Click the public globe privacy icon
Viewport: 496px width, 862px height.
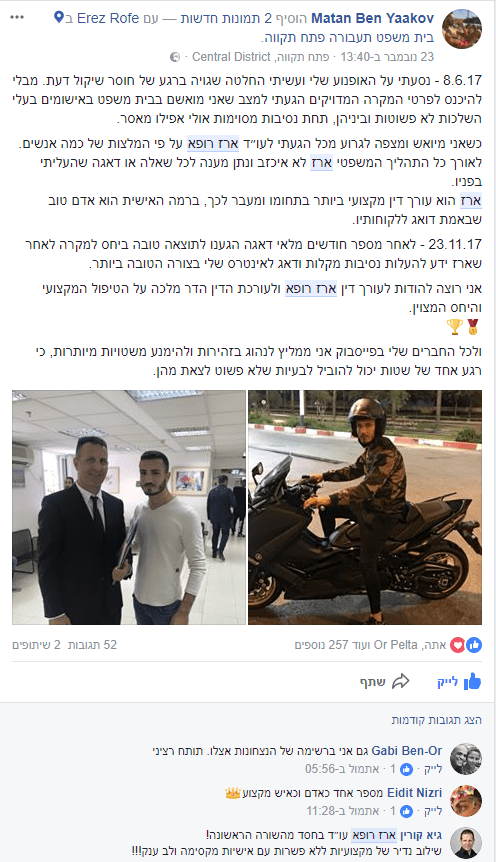point(175,57)
